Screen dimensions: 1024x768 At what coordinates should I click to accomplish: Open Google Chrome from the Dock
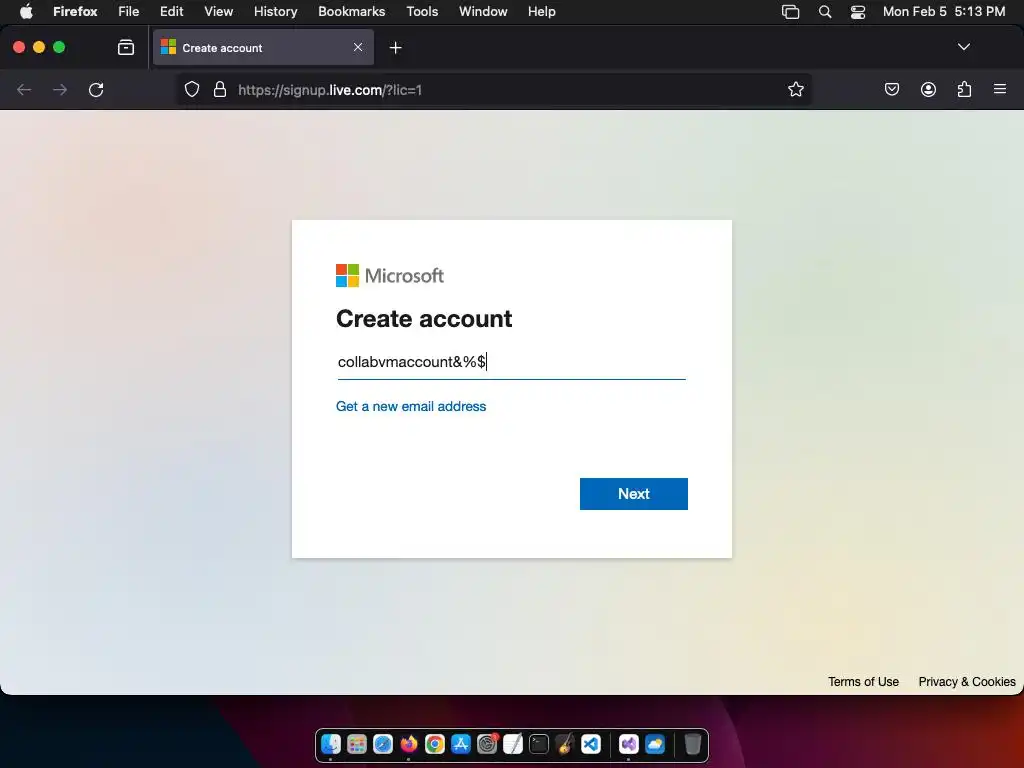[435, 744]
